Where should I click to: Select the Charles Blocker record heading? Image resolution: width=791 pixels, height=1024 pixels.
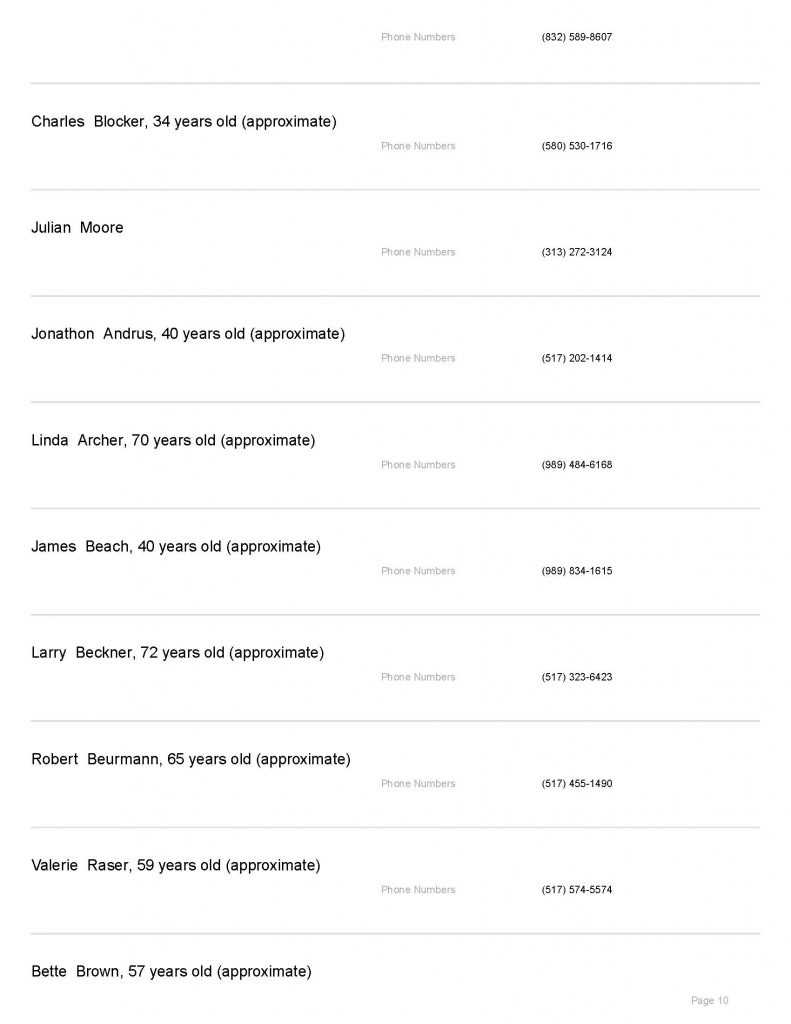(x=184, y=122)
